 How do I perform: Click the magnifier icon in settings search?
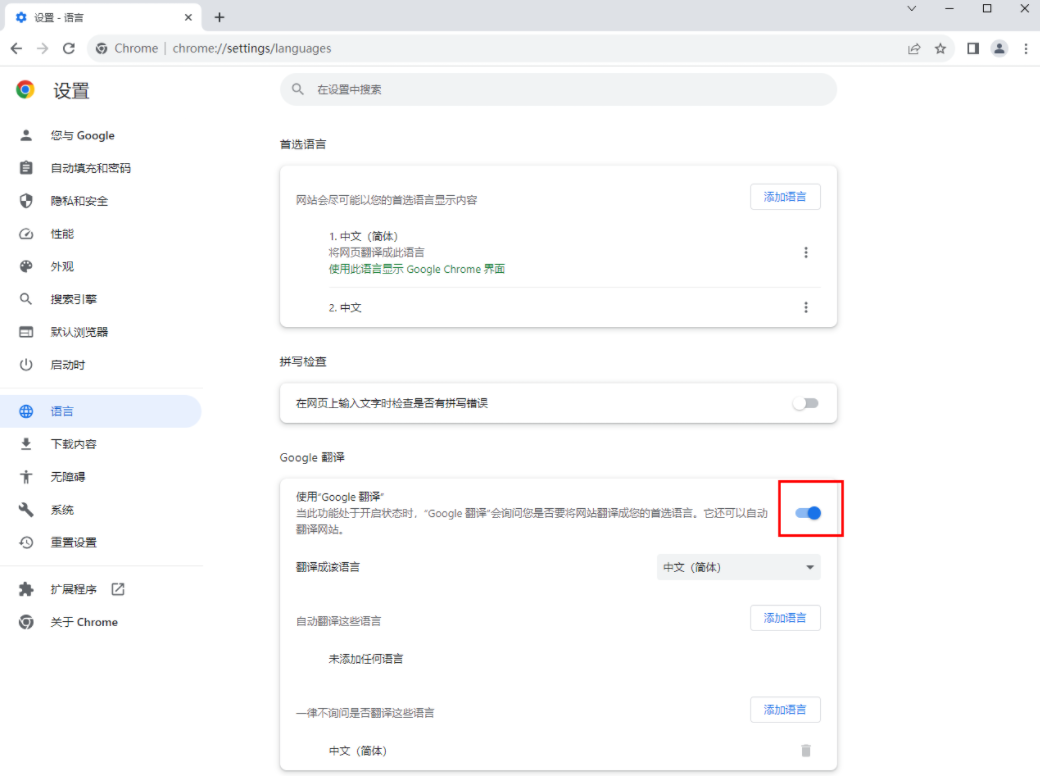tap(298, 89)
